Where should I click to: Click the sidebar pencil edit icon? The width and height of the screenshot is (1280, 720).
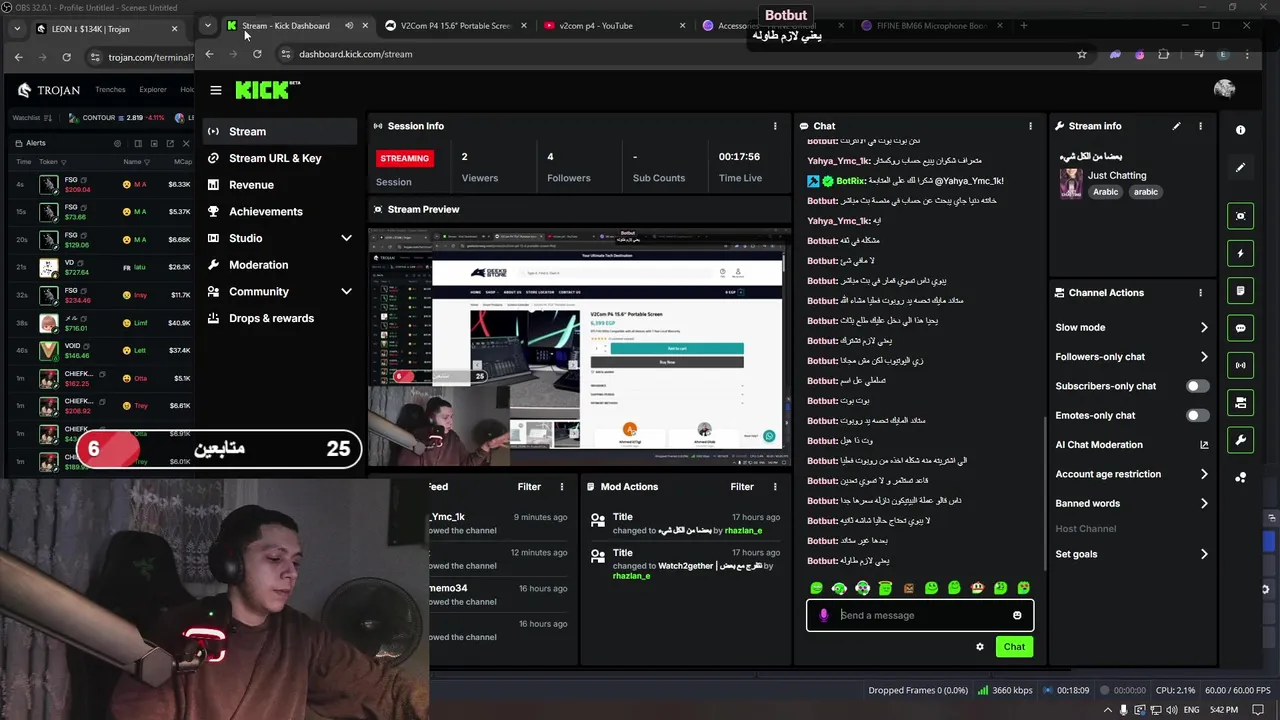(x=1240, y=167)
